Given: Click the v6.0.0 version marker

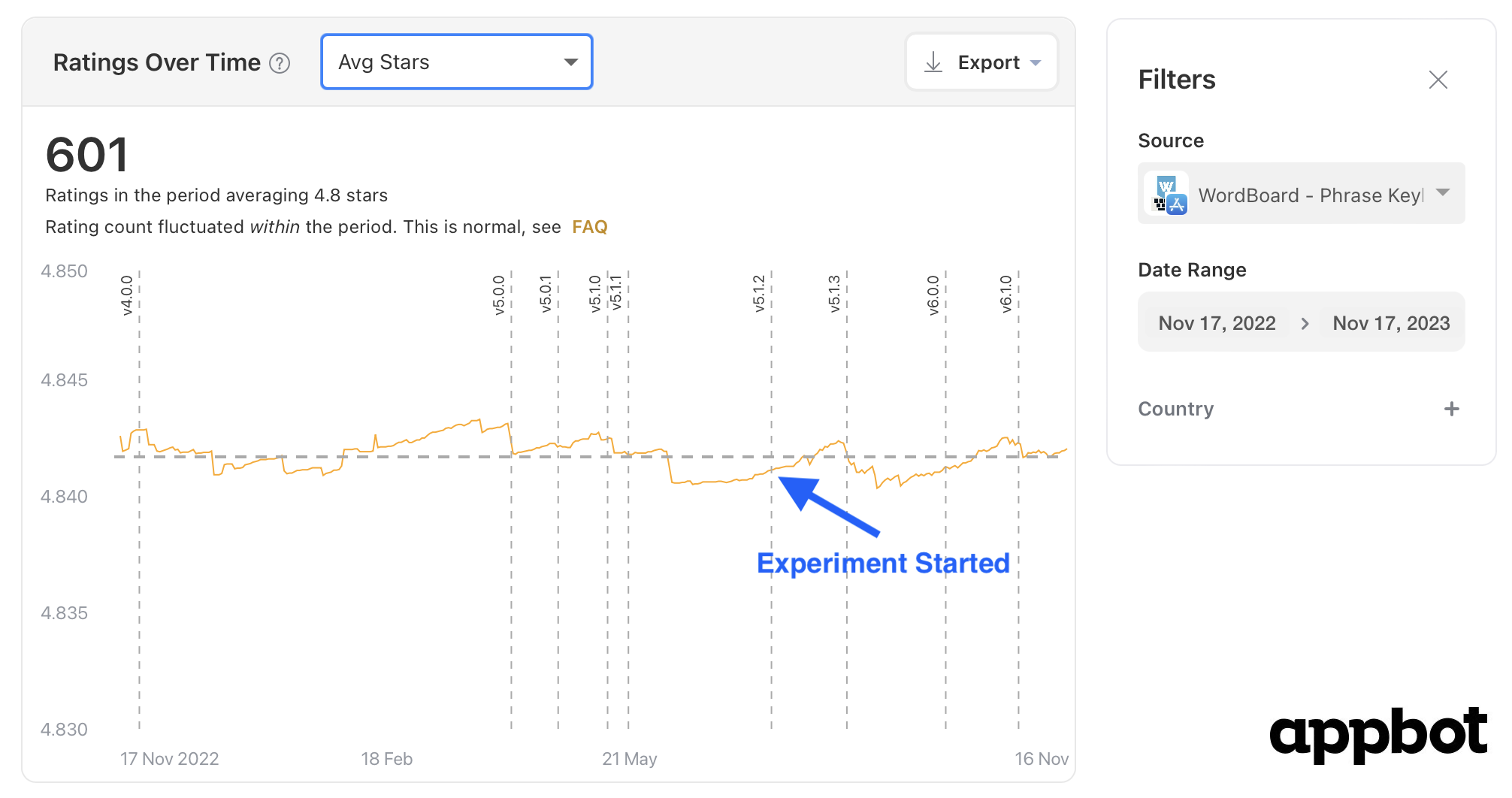Looking at the screenshot, I should (x=933, y=295).
